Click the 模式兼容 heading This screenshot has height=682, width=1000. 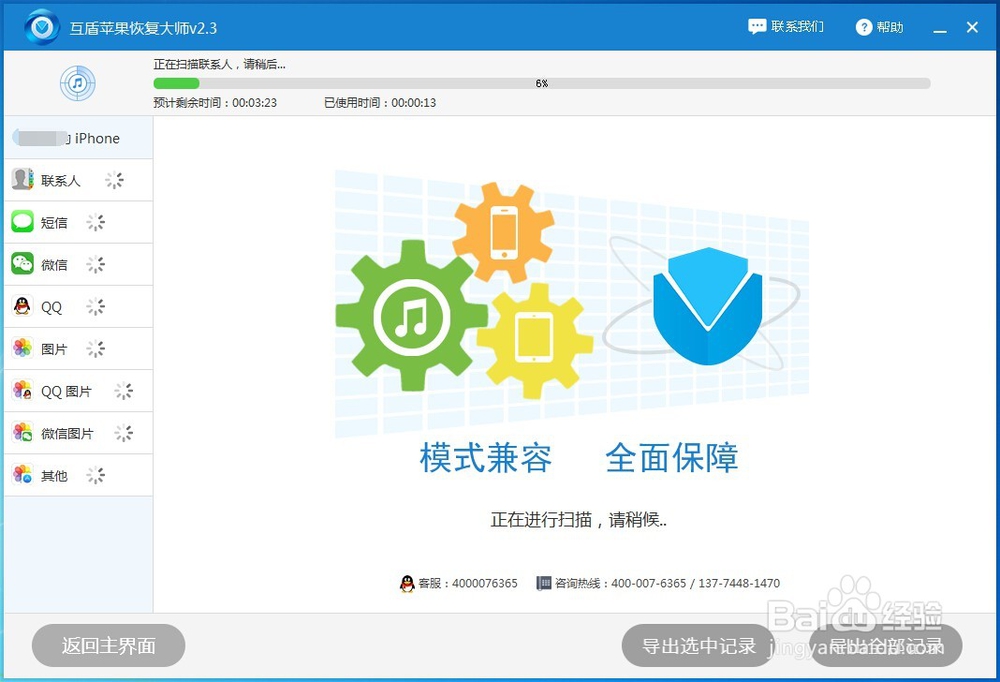[x=485, y=458]
